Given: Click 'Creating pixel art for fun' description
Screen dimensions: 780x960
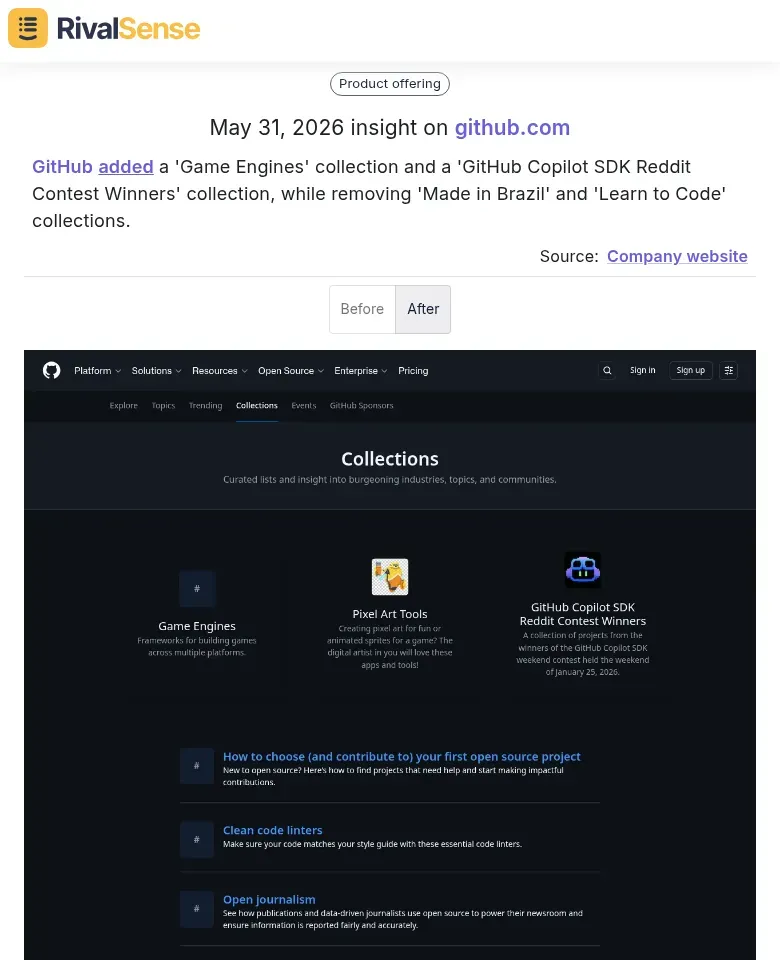Looking at the screenshot, I should (390, 647).
